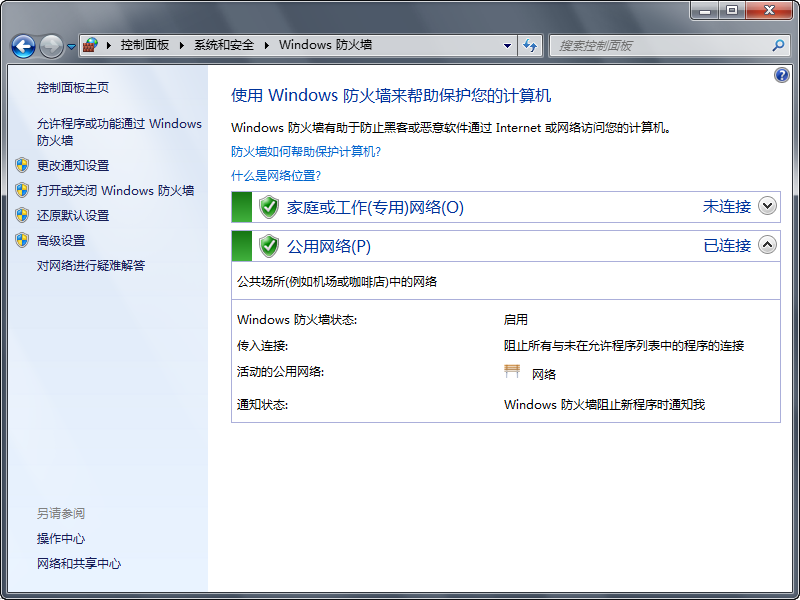Screen dimensions: 800x600
Task: Click the green shield next to 公用网络
Action: point(268,246)
